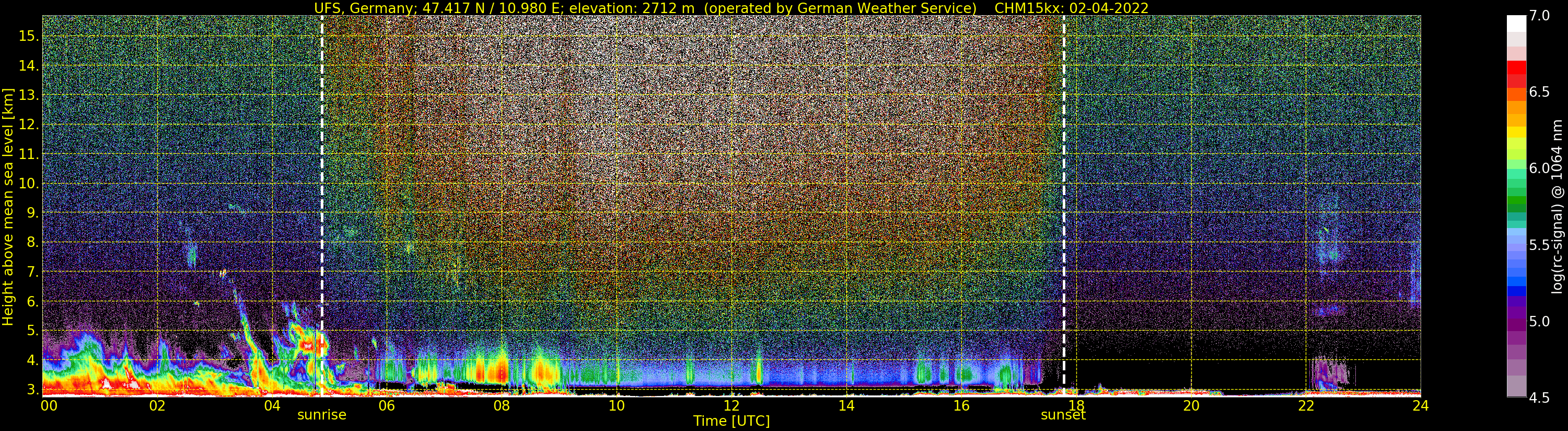1568x431 pixels.
Task: Click the '06' time tick label
Action: (387, 405)
